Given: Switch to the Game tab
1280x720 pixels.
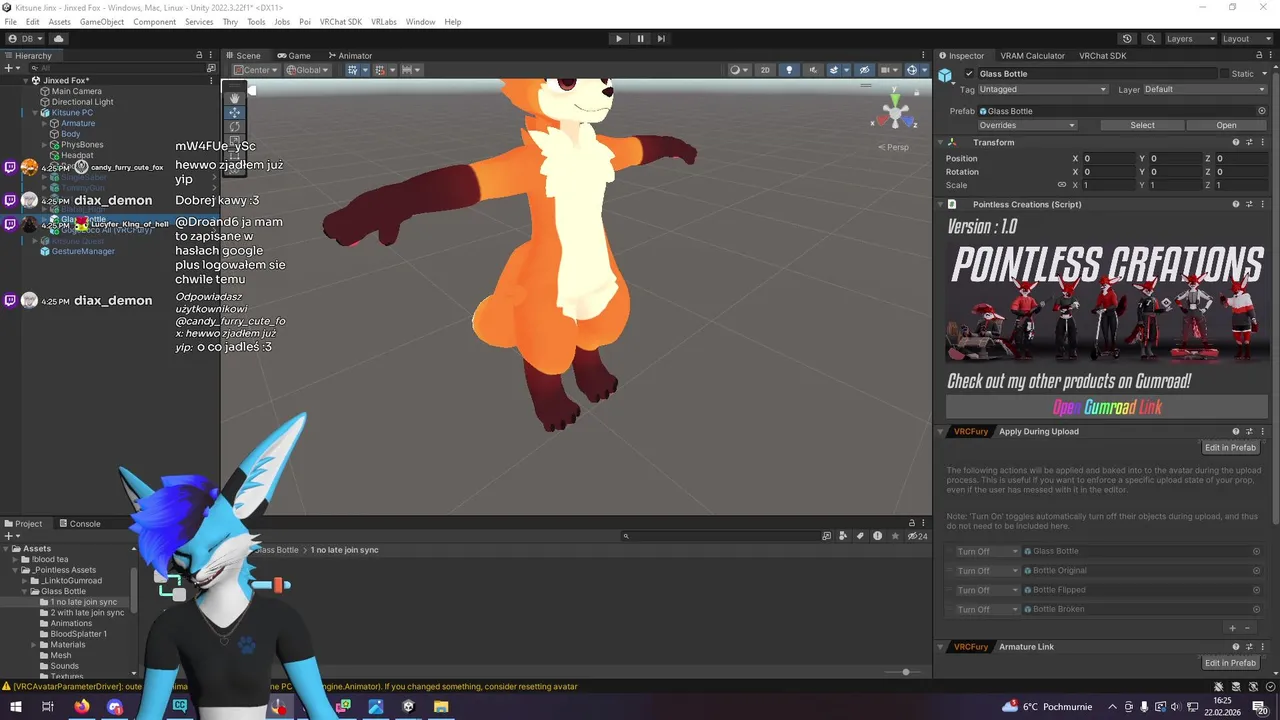Looking at the screenshot, I should click(x=293, y=56).
